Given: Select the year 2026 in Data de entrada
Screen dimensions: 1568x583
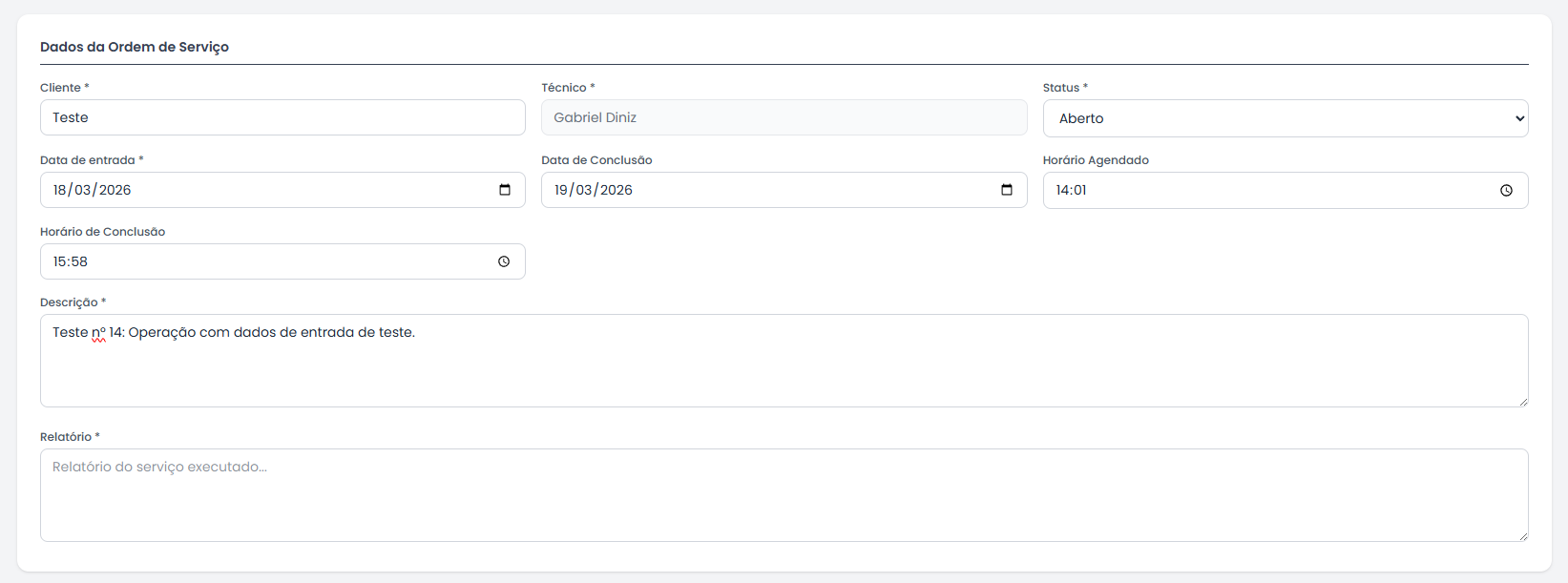Looking at the screenshot, I should coord(115,190).
